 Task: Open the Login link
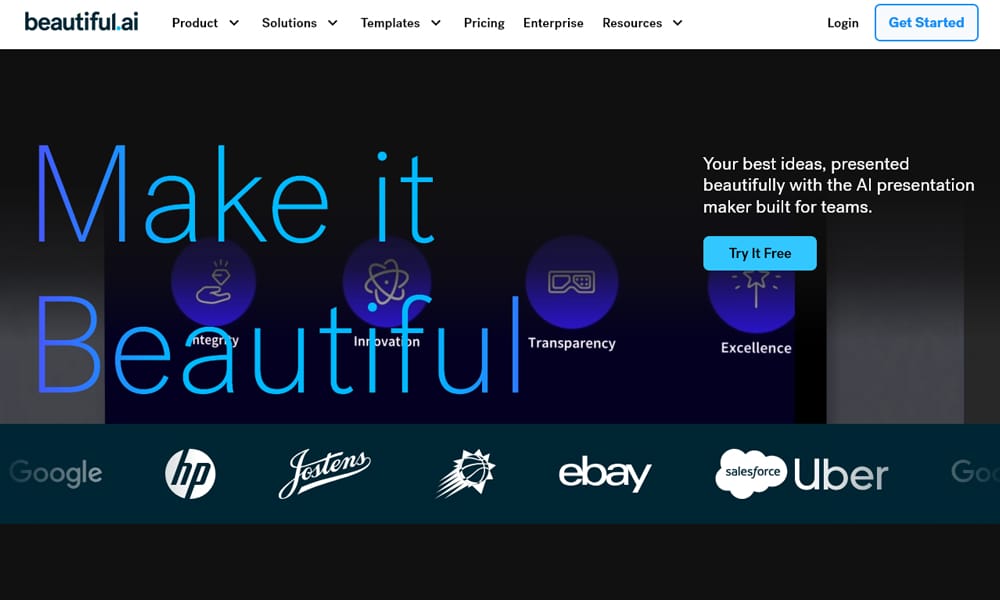point(842,23)
